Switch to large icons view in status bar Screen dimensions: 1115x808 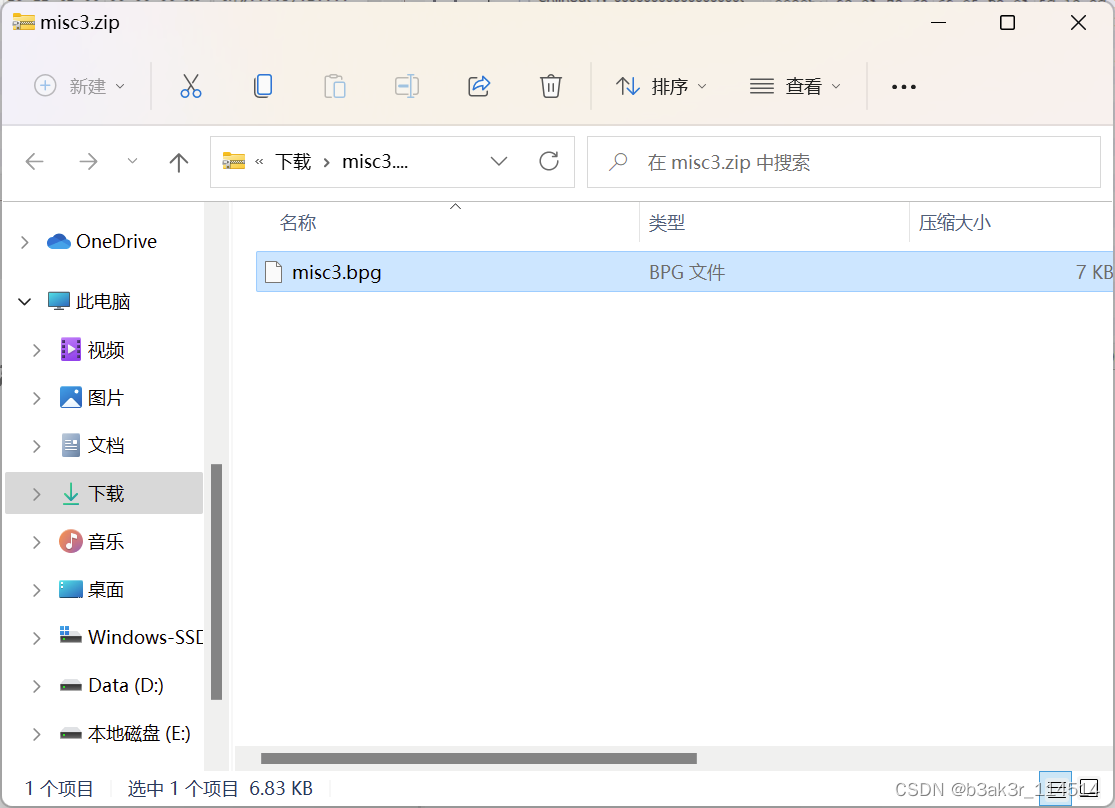pos(1090,789)
